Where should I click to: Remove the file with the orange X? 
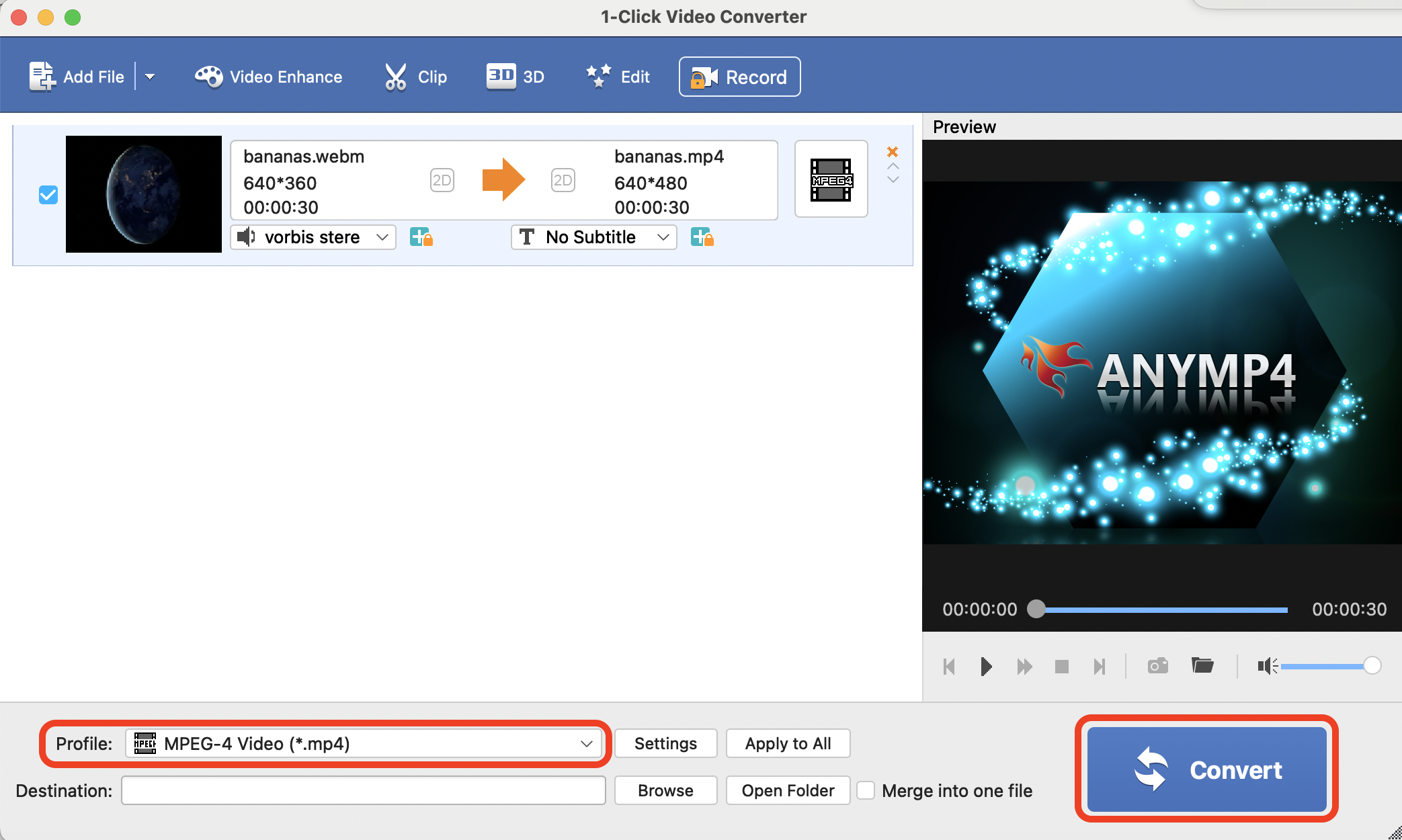click(x=893, y=152)
